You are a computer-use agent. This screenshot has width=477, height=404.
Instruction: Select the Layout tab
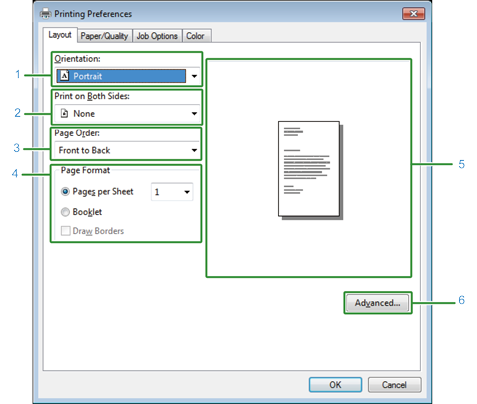pyautogui.click(x=60, y=35)
